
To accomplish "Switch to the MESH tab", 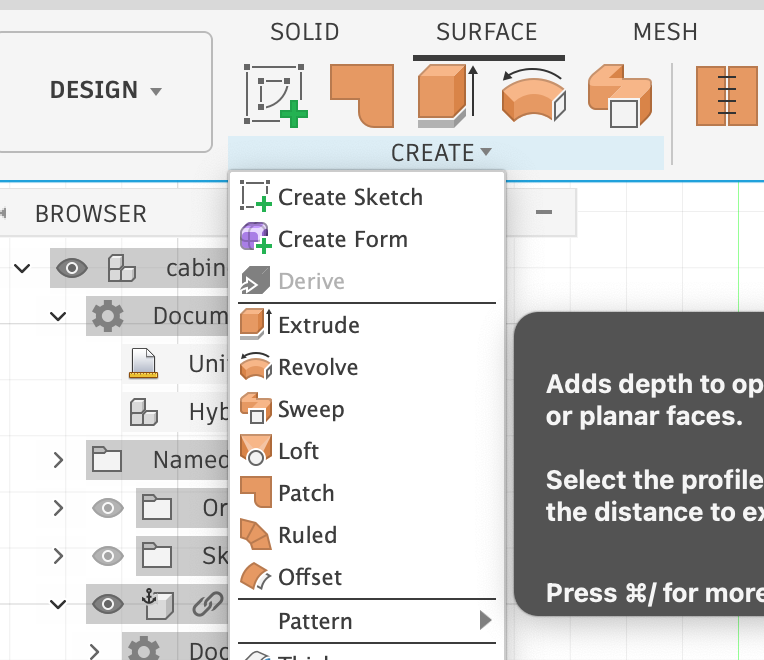I will [x=665, y=32].
